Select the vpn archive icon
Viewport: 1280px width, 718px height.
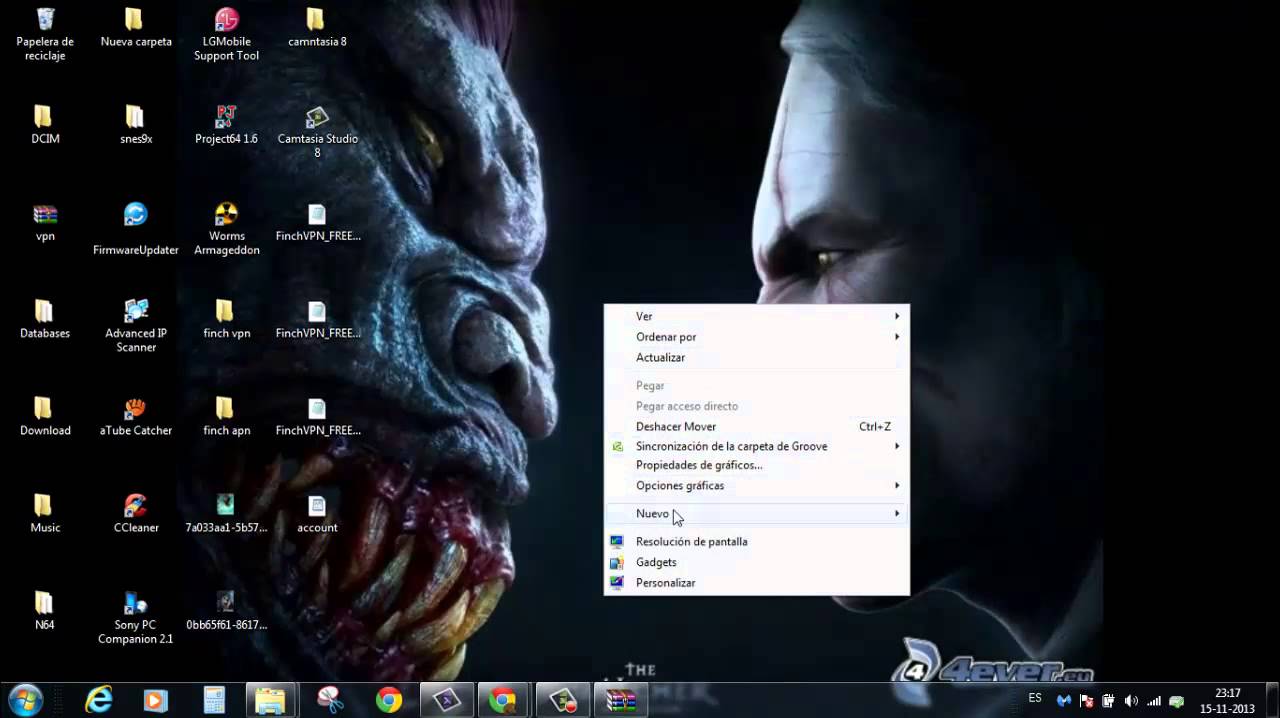click(45, 221)
